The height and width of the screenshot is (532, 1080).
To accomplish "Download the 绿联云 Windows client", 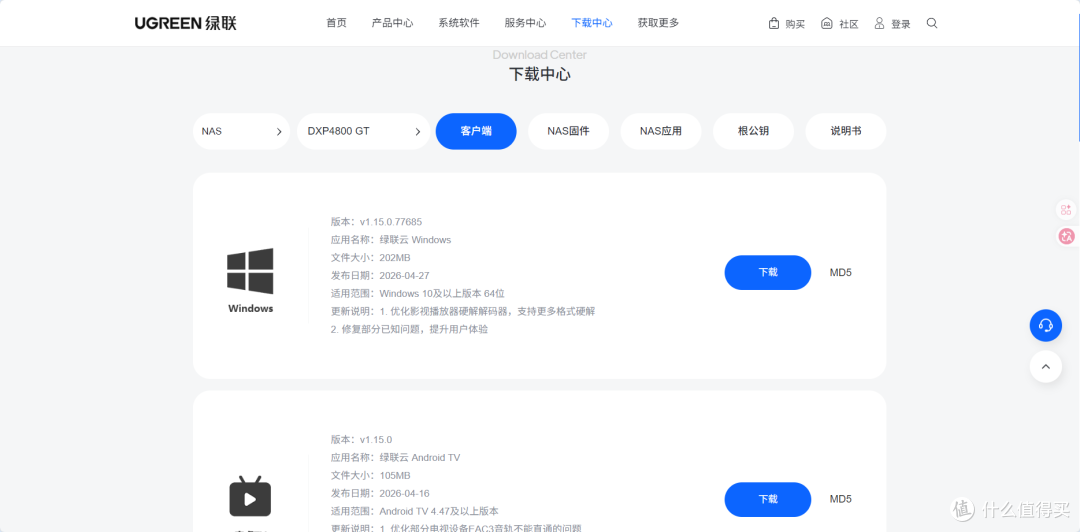I will click(x=767, y=272).
